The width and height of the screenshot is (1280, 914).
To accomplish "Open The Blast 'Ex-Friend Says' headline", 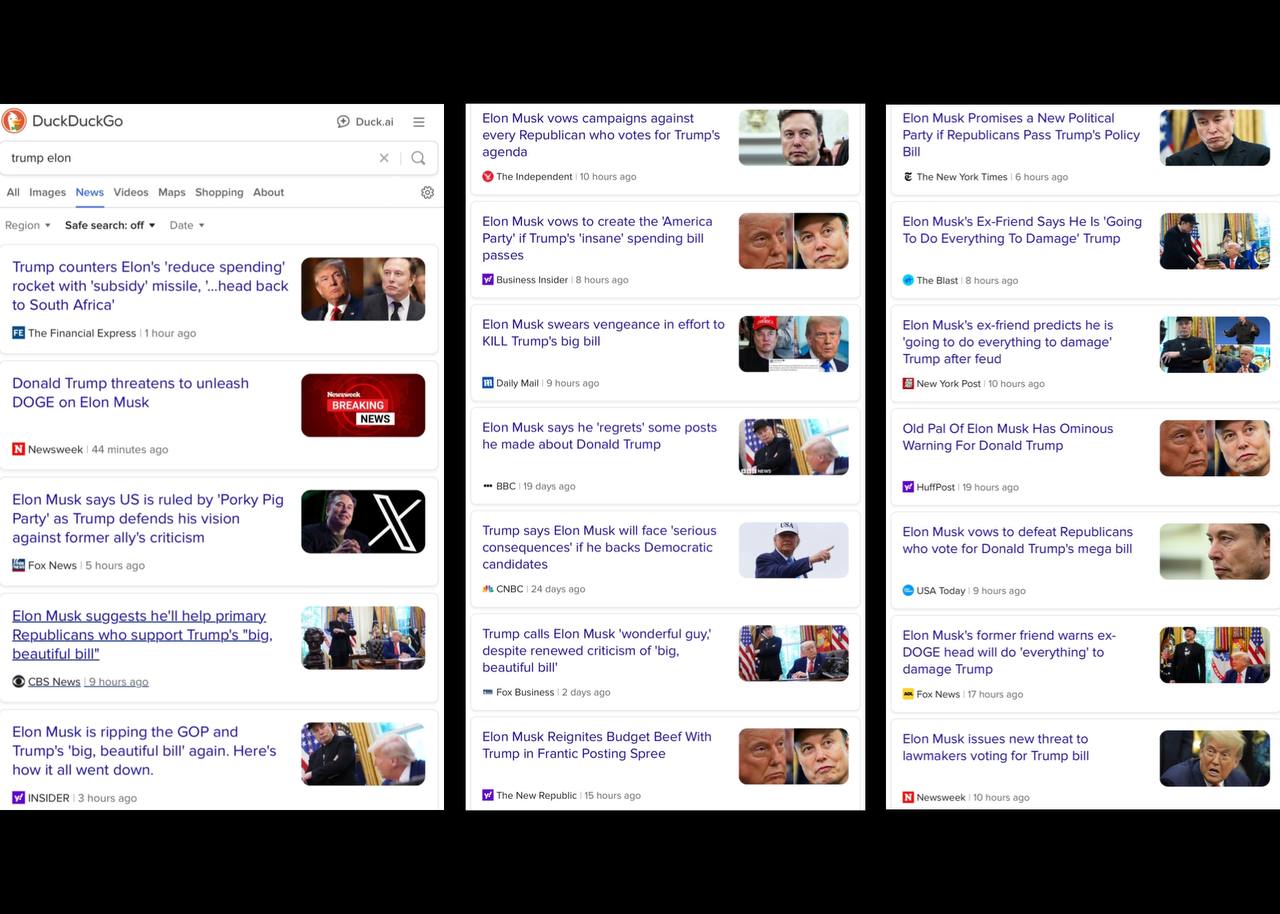I will tap(1022, 230).
